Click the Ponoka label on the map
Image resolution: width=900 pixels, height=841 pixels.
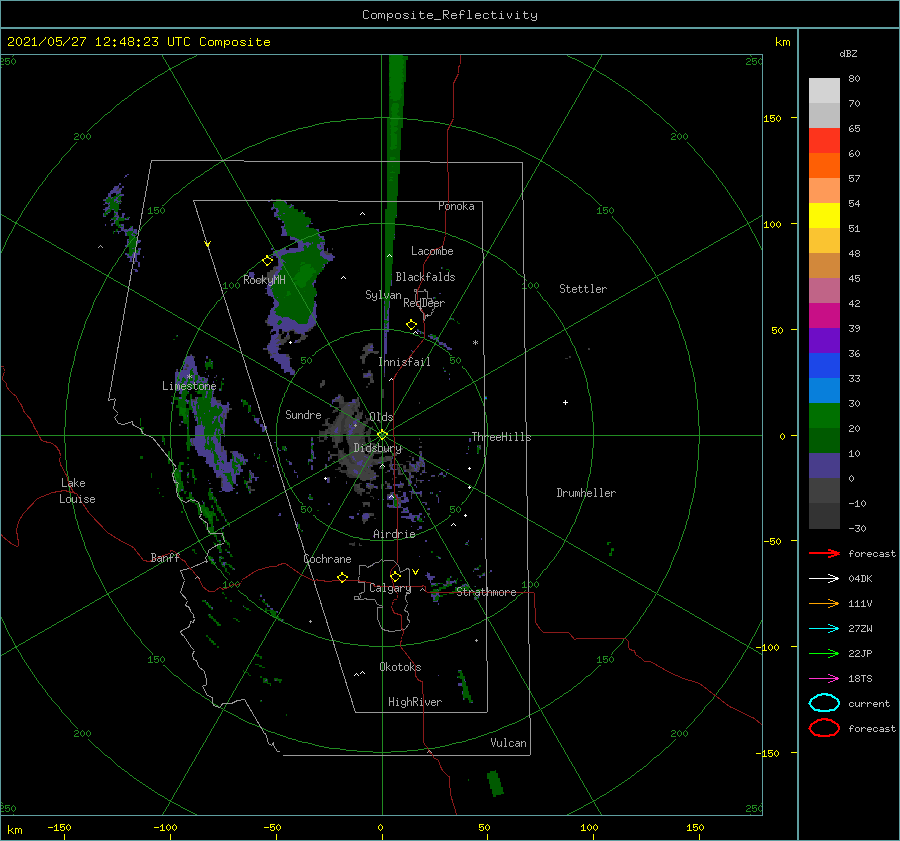click(x=456, y=206)
